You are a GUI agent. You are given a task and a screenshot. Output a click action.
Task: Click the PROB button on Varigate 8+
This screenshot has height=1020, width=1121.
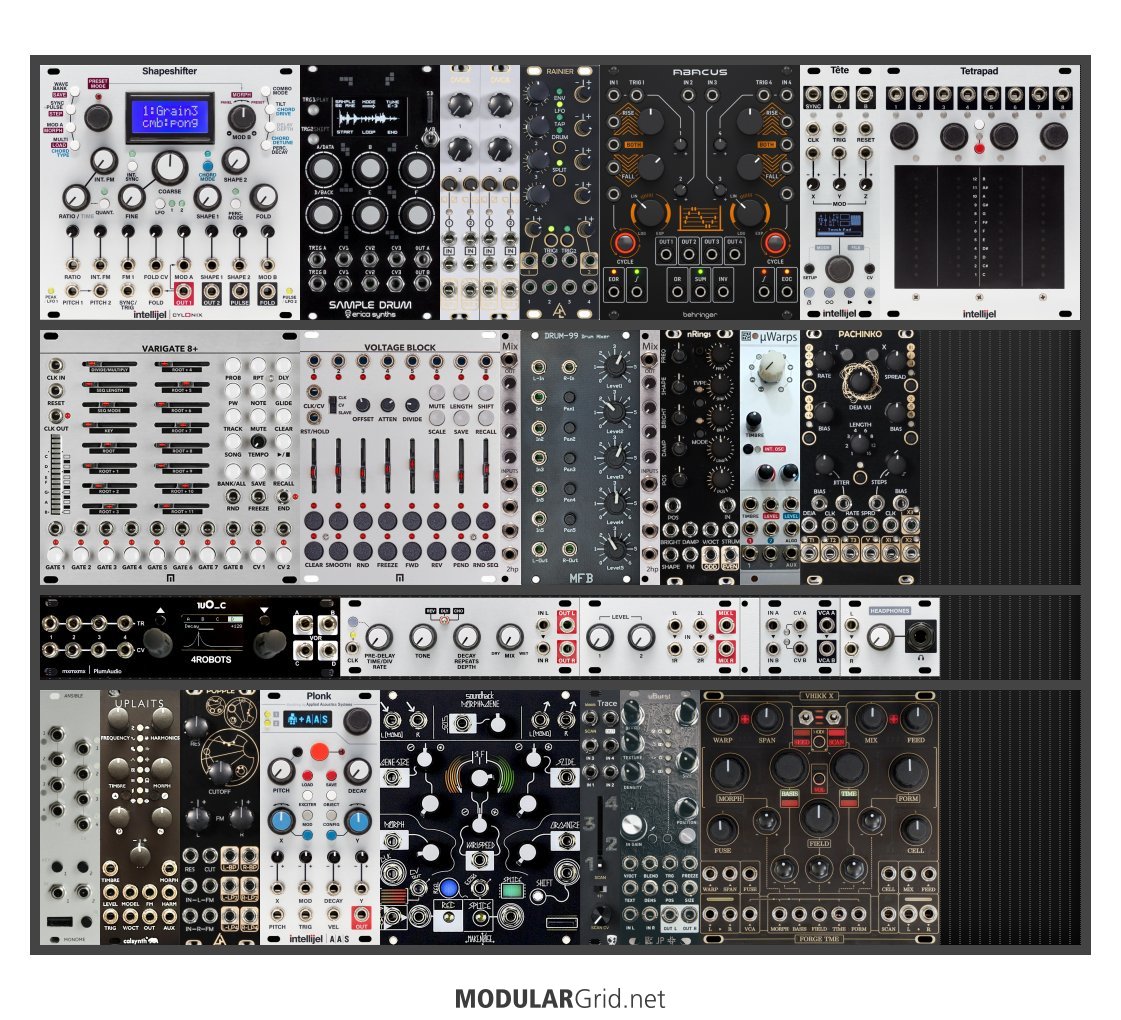[x=233, y=365]
